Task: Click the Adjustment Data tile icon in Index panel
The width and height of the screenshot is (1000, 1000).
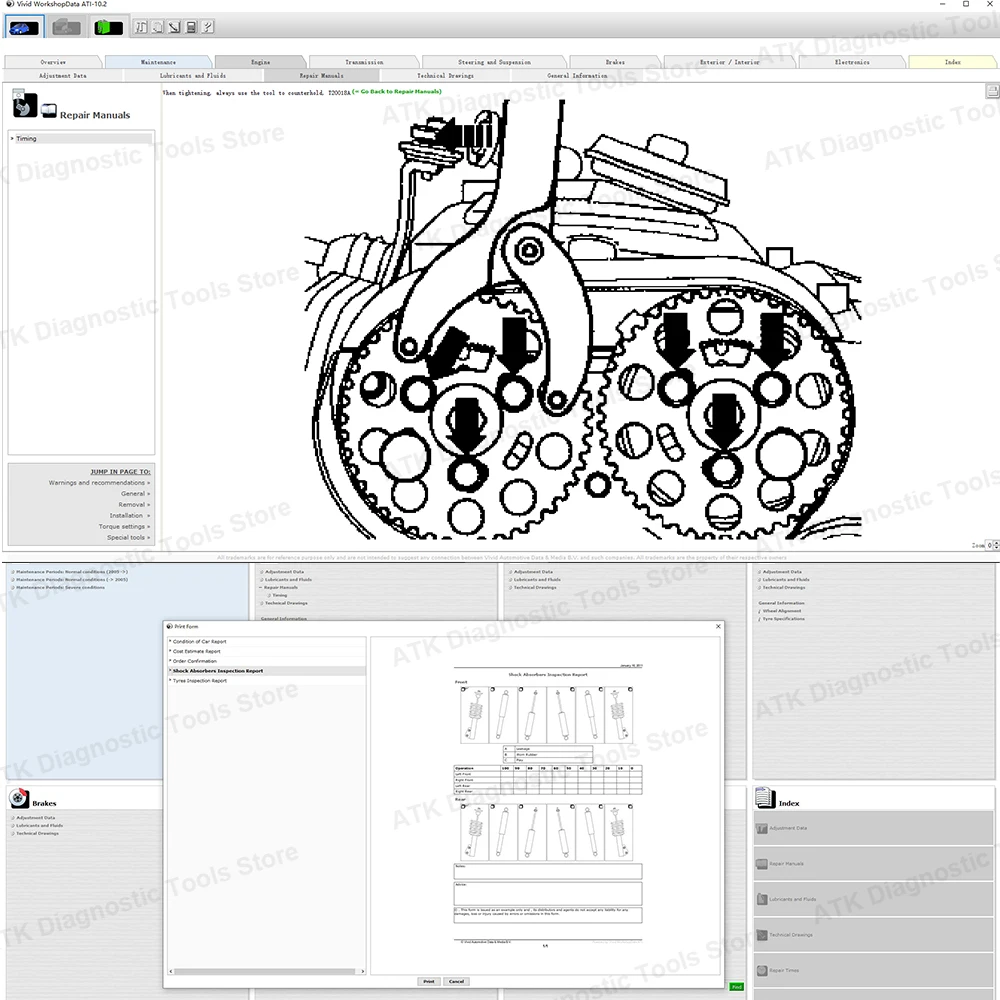Action: pos(761,828)
